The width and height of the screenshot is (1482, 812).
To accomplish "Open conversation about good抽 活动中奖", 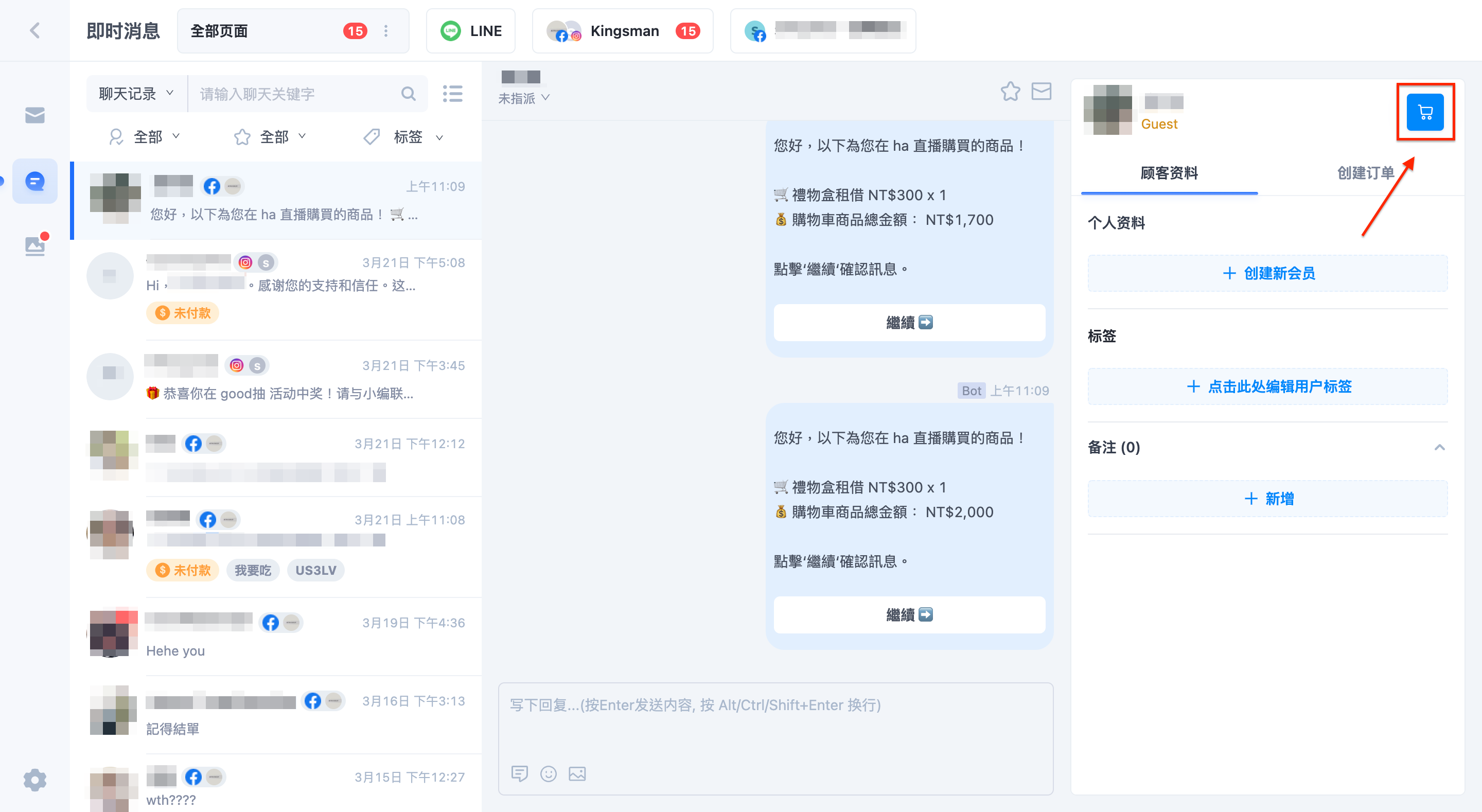I will point(277,379).
